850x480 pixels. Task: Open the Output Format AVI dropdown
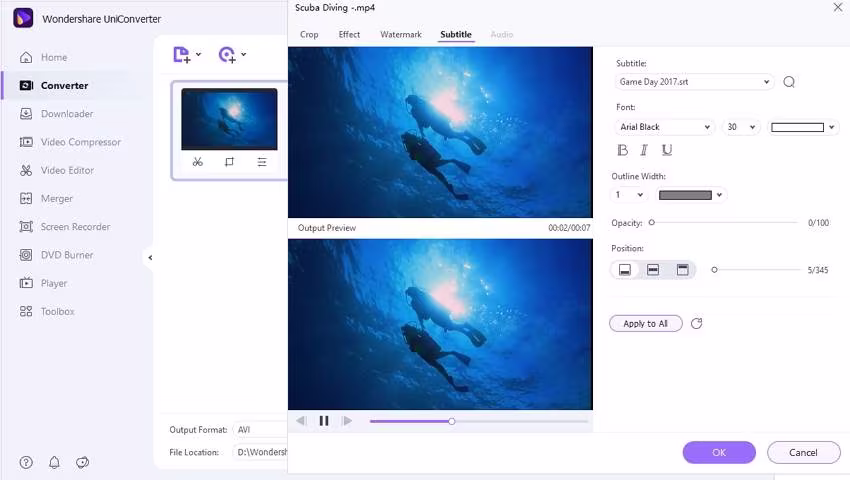[260, 430]
